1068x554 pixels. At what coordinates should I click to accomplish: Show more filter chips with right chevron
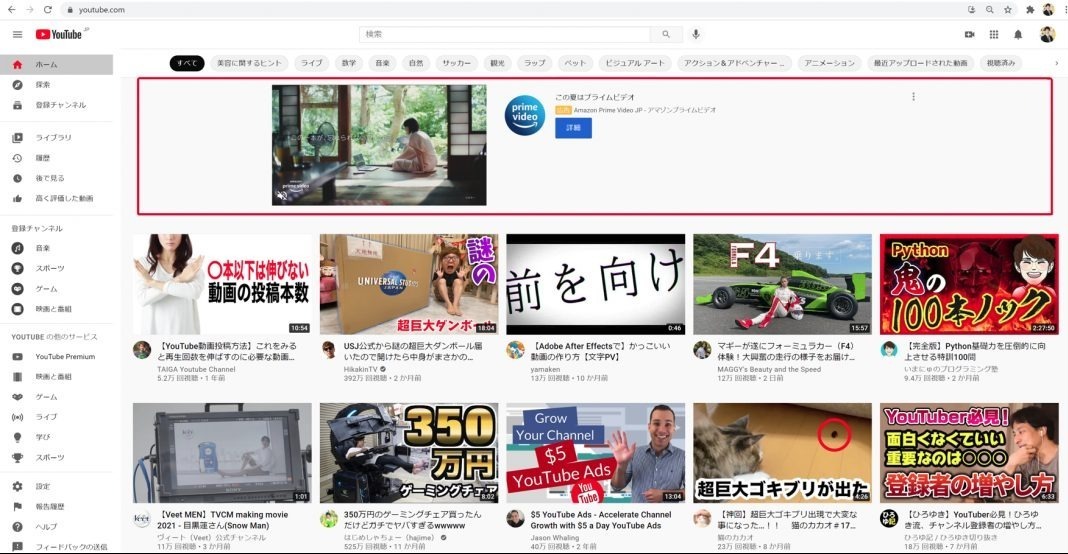(1056, 63)
